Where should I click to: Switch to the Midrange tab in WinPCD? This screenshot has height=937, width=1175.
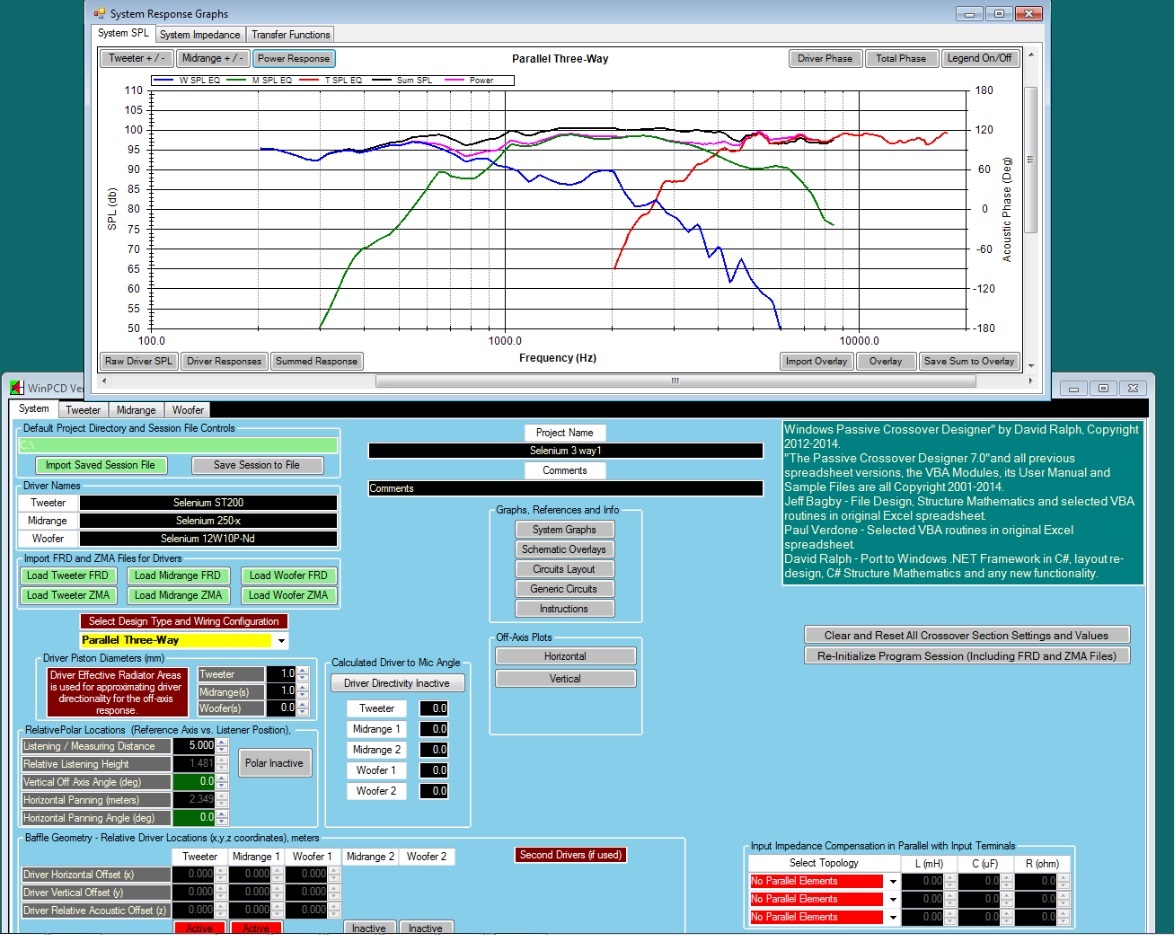coord(136,410)
